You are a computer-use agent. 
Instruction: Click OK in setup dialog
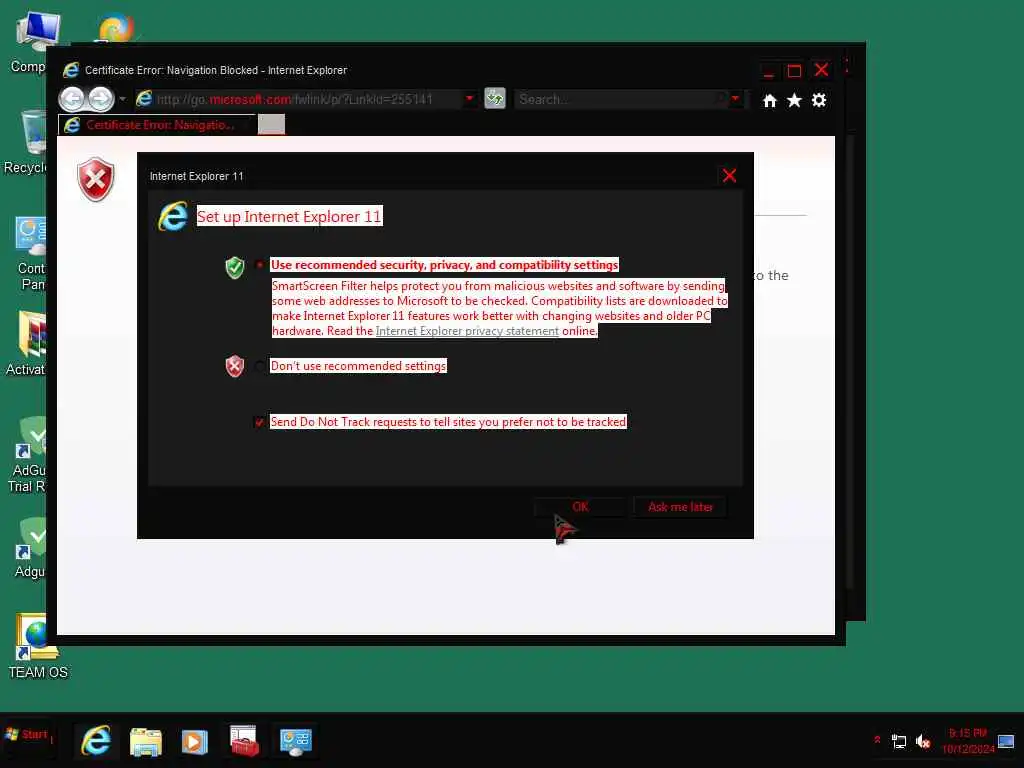[x=580, y=507]
